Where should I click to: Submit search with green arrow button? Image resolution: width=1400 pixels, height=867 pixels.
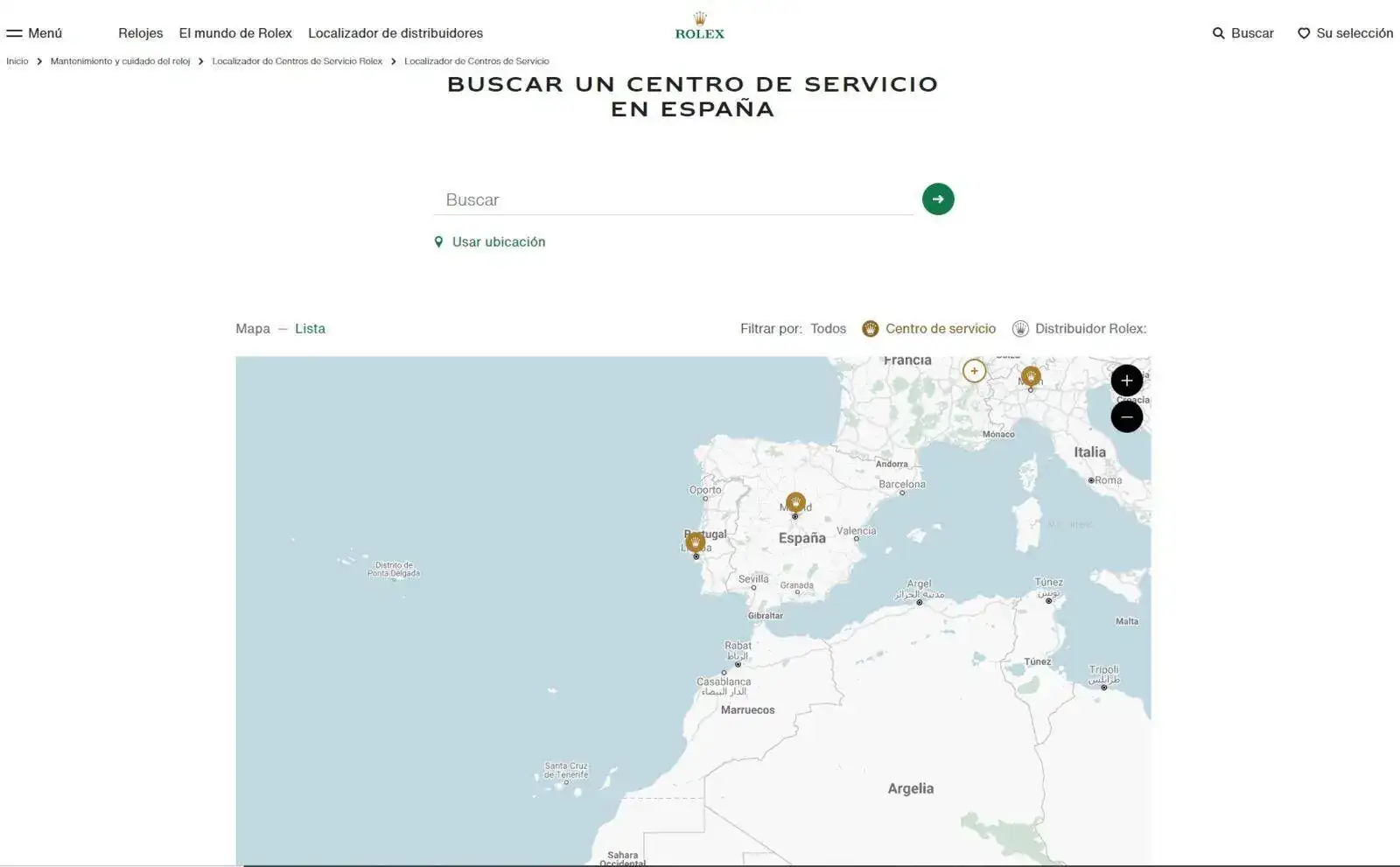point(938,199)
